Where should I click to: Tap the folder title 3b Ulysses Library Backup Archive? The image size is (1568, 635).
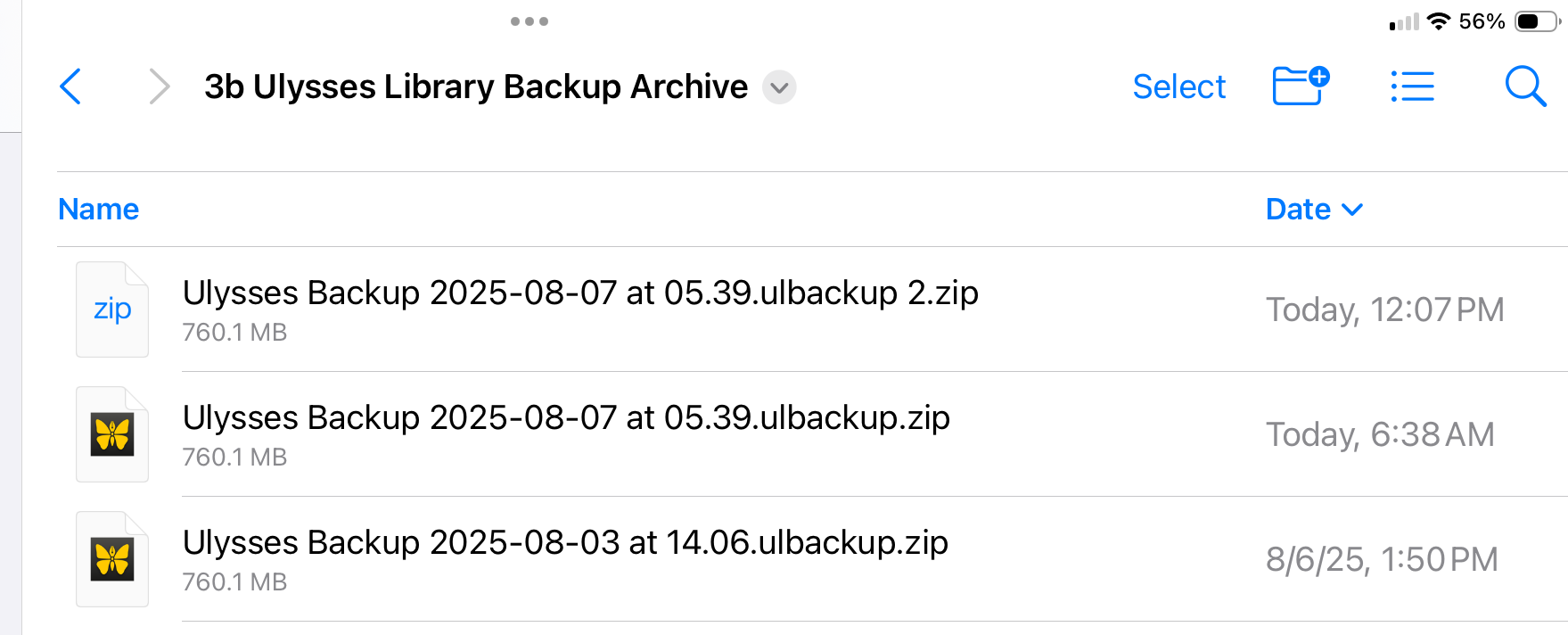476,87
